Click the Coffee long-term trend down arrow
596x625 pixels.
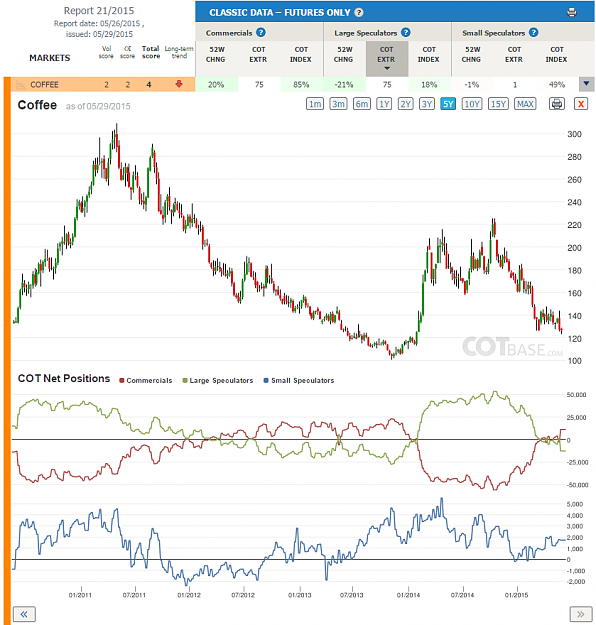(179, 84)
